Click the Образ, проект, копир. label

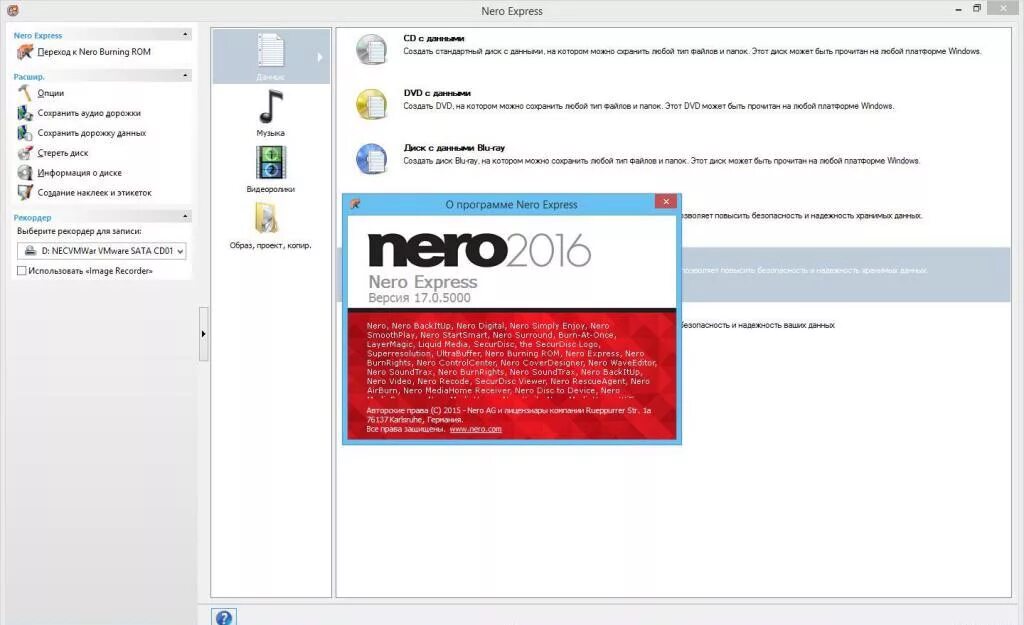tap(270, 245)
